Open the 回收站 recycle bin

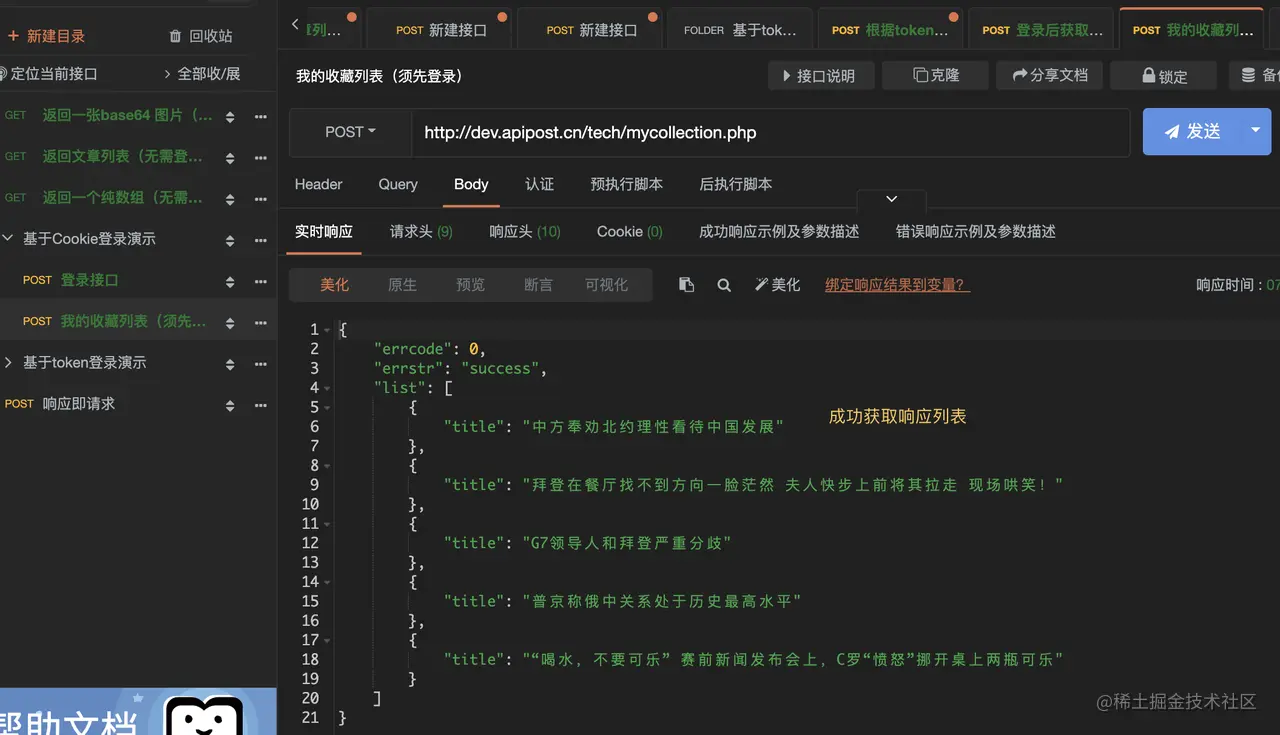pyautogui.click(x=201, y=36)
